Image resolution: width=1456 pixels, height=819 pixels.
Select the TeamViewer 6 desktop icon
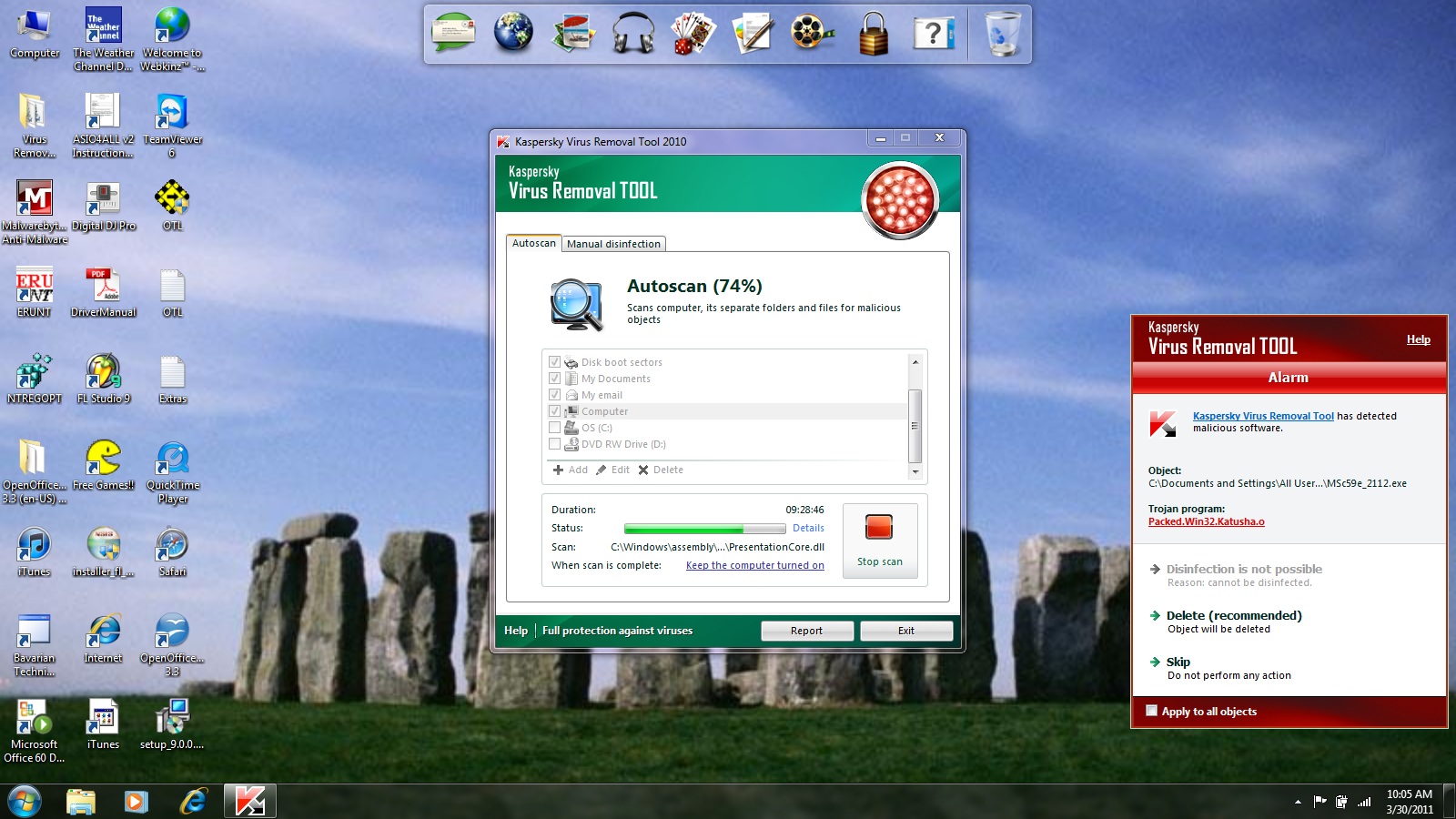point(172,126)
